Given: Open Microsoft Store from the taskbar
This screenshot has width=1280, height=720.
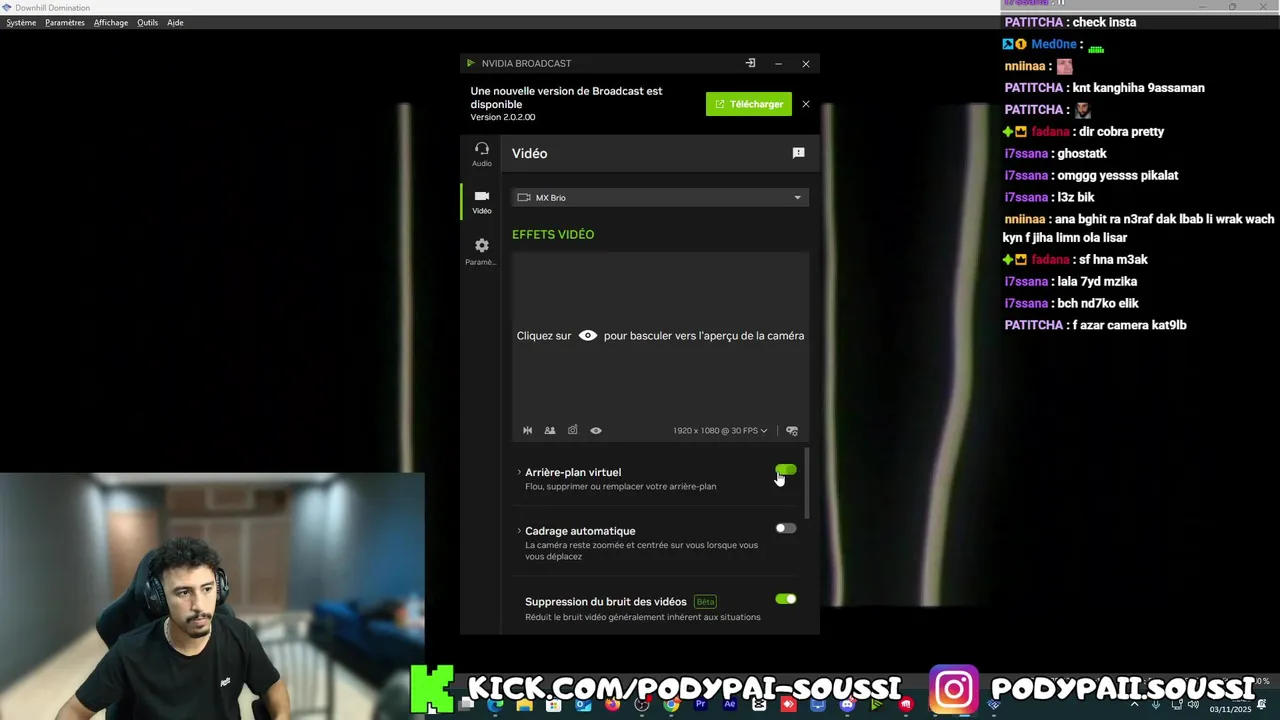Looking at the screenshot, I should coord(553,705).
